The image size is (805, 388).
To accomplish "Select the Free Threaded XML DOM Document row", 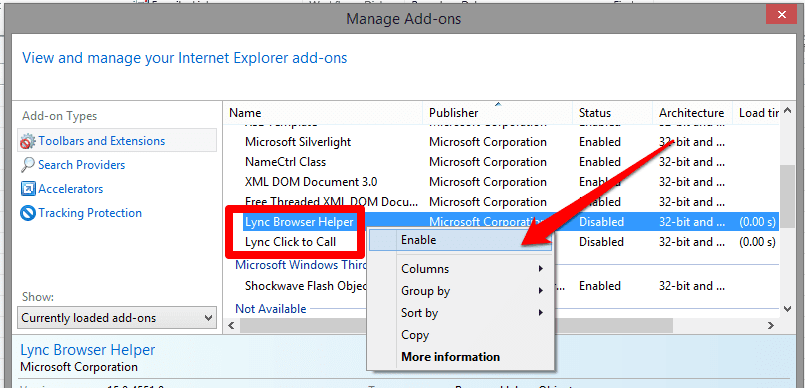I will (x=502, y=202).
